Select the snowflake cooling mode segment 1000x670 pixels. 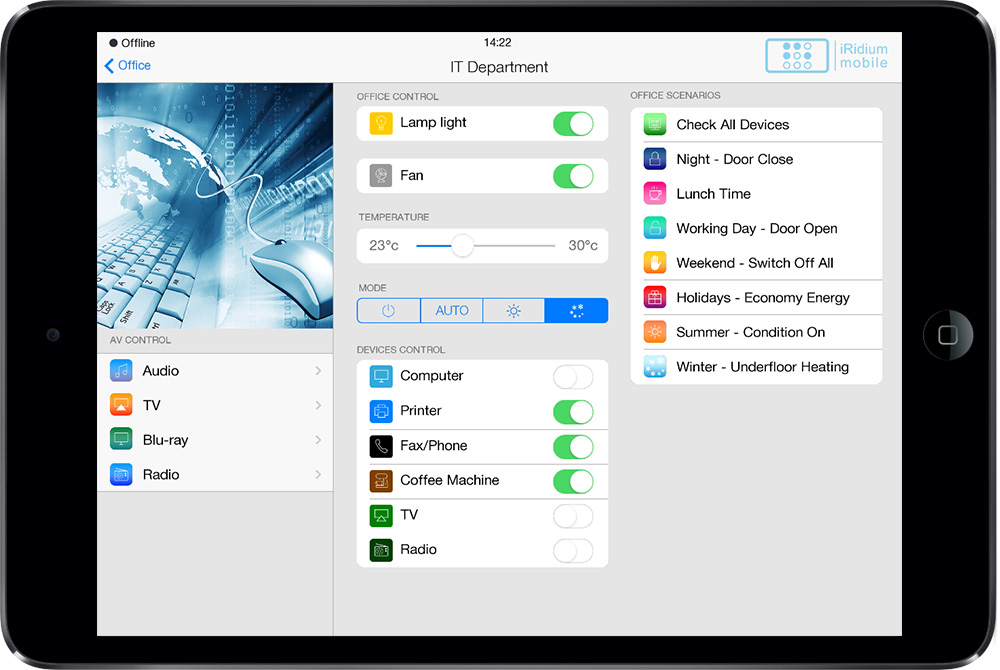577,310
